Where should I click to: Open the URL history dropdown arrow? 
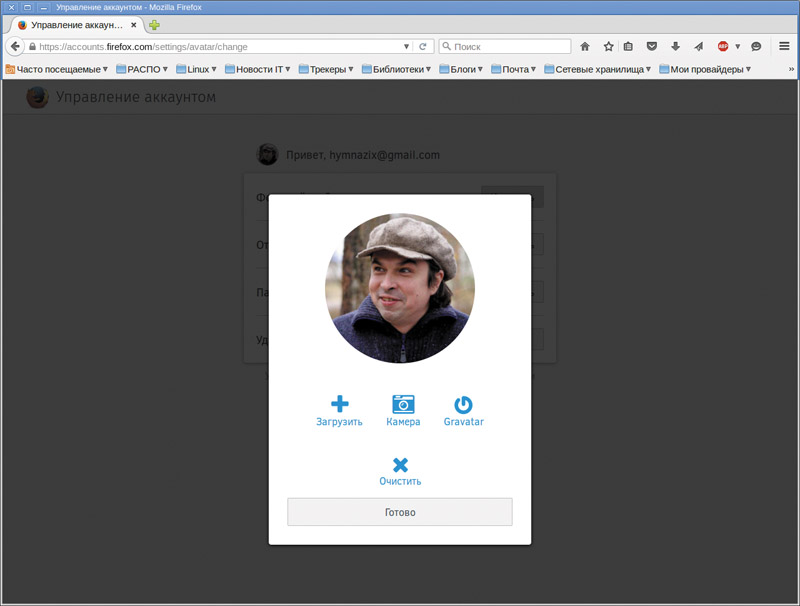pos(407,46)
